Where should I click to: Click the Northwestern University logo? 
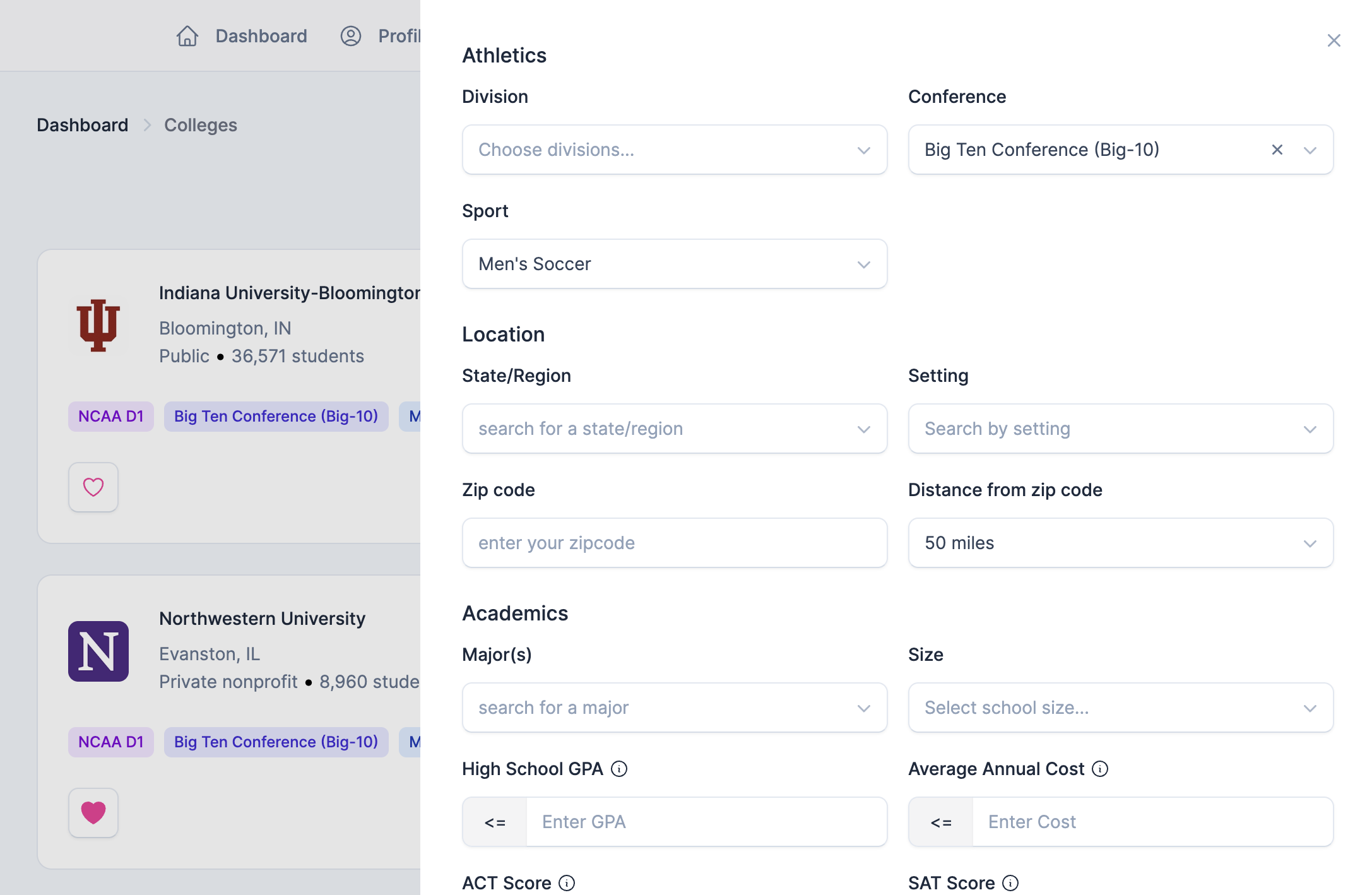pyautogui.click(x=98, y=651)
